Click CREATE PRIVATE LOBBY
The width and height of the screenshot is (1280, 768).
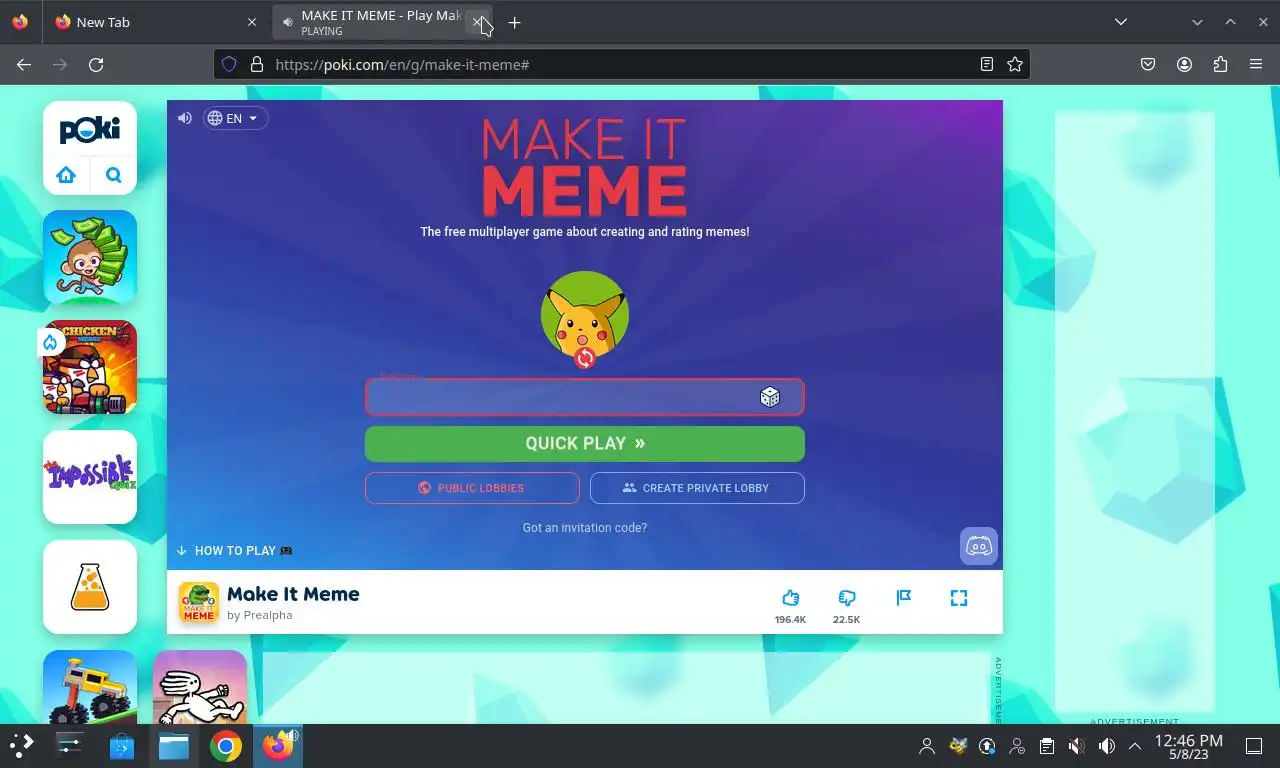697,488
